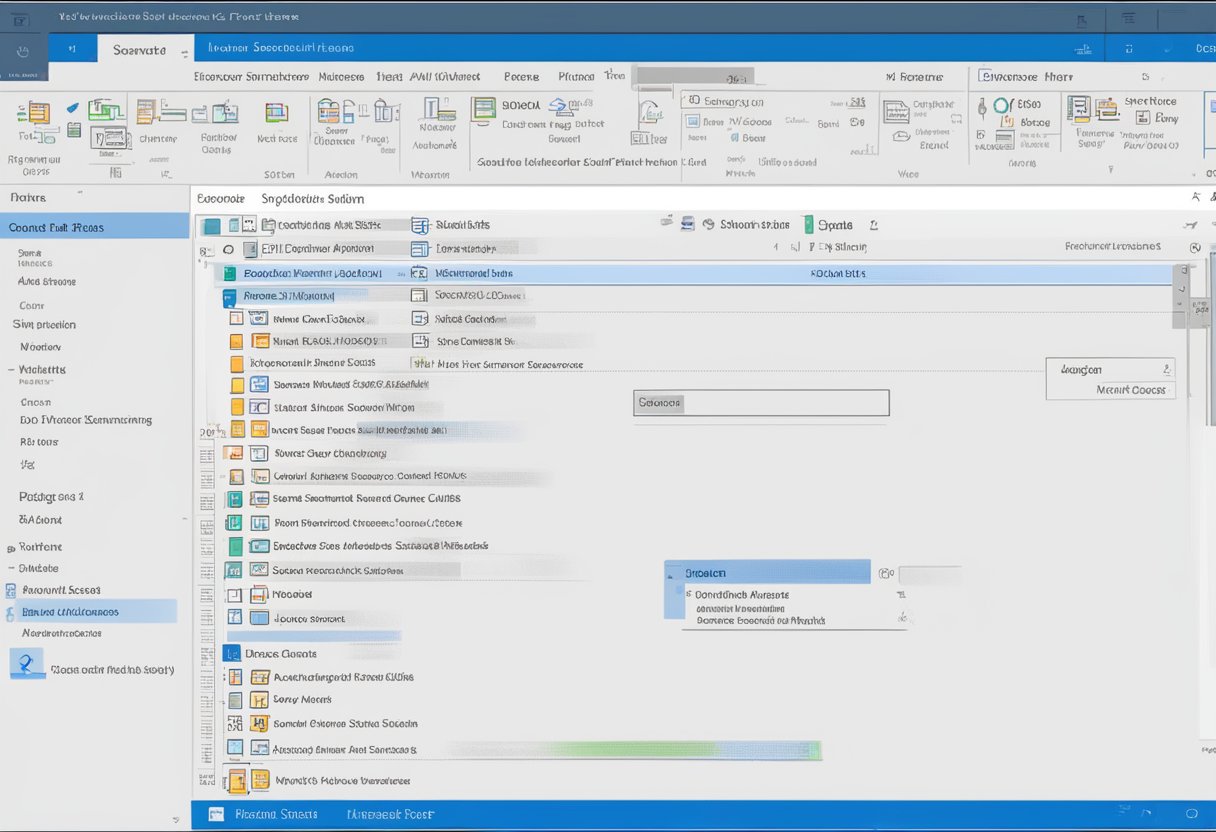Screen dimensions: 1216x832
Task: Mark the second message's checkbox
Action: click(x=234, y=295)
